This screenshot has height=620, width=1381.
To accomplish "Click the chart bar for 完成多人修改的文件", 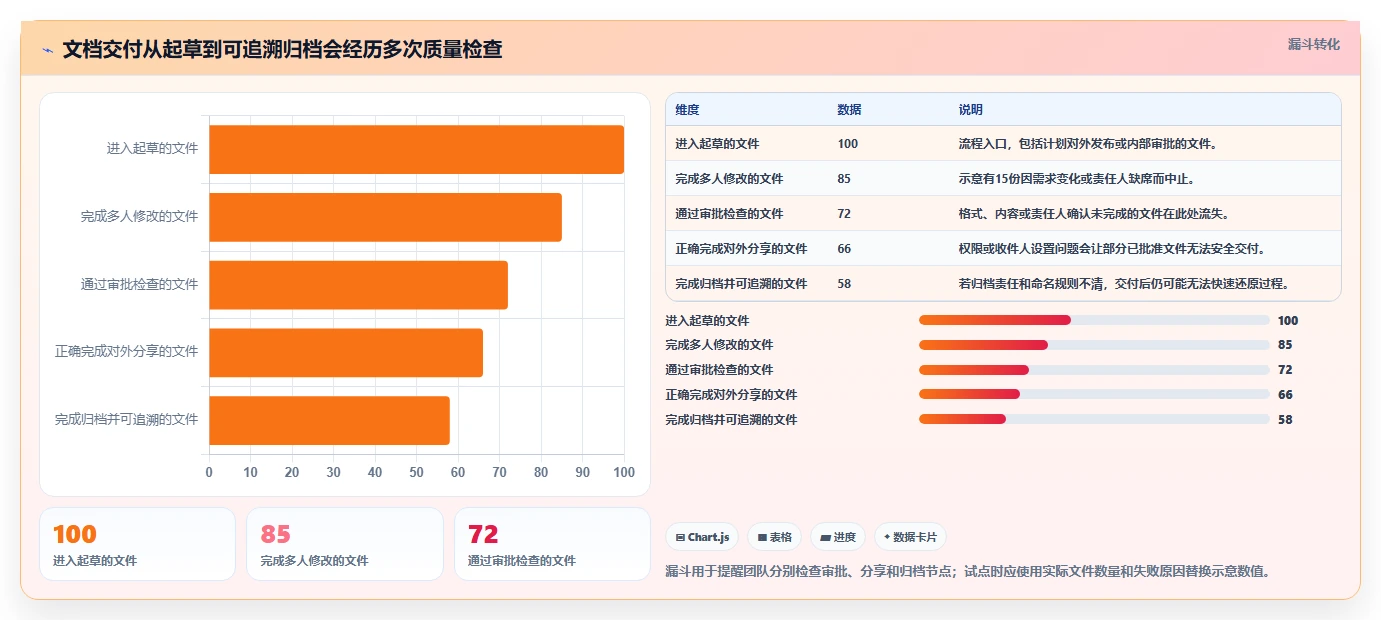I will 385,217.
